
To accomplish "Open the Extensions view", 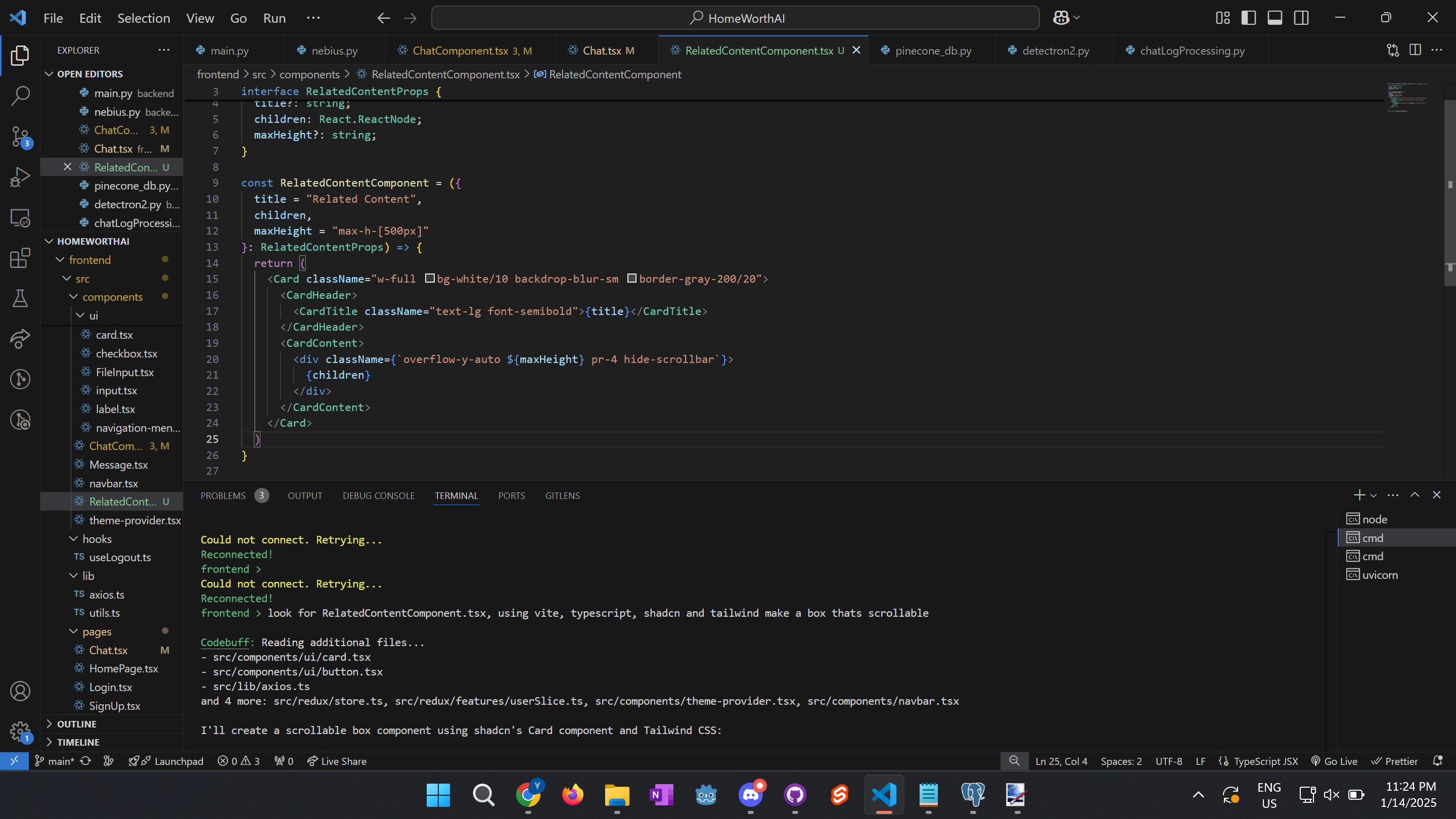I will click(x=20, y=258).
